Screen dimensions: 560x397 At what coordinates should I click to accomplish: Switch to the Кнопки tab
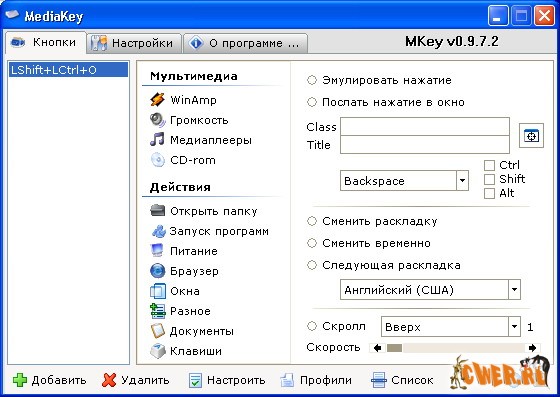click(46, 42)
